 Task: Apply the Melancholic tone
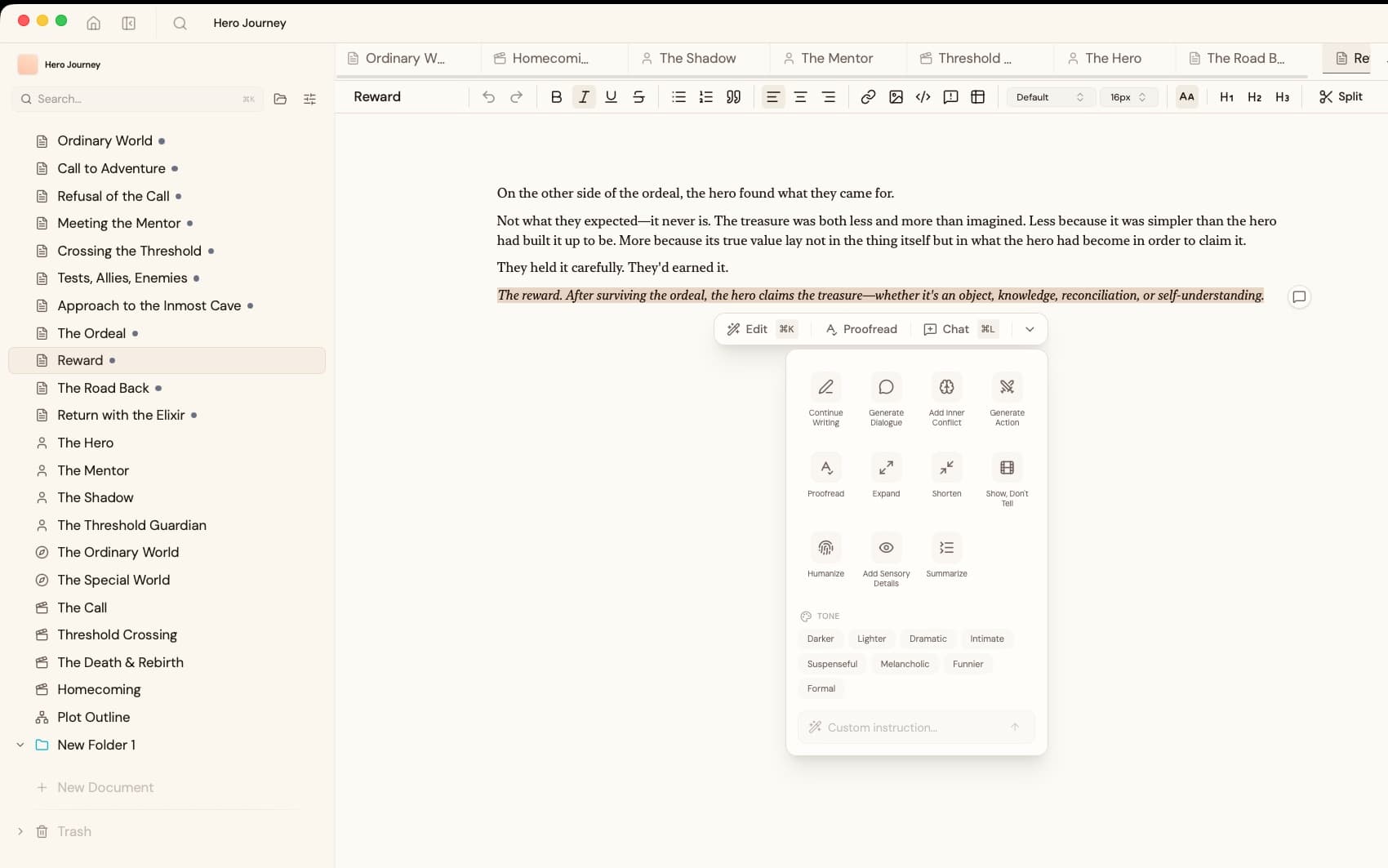pyautogui.click(x=905, y=664)
